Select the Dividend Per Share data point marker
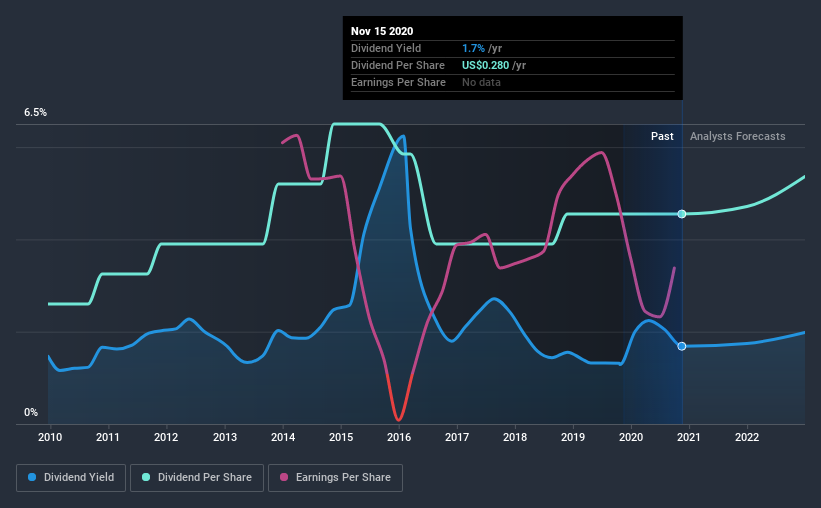 pyautogui.click(x=682, y=214)
